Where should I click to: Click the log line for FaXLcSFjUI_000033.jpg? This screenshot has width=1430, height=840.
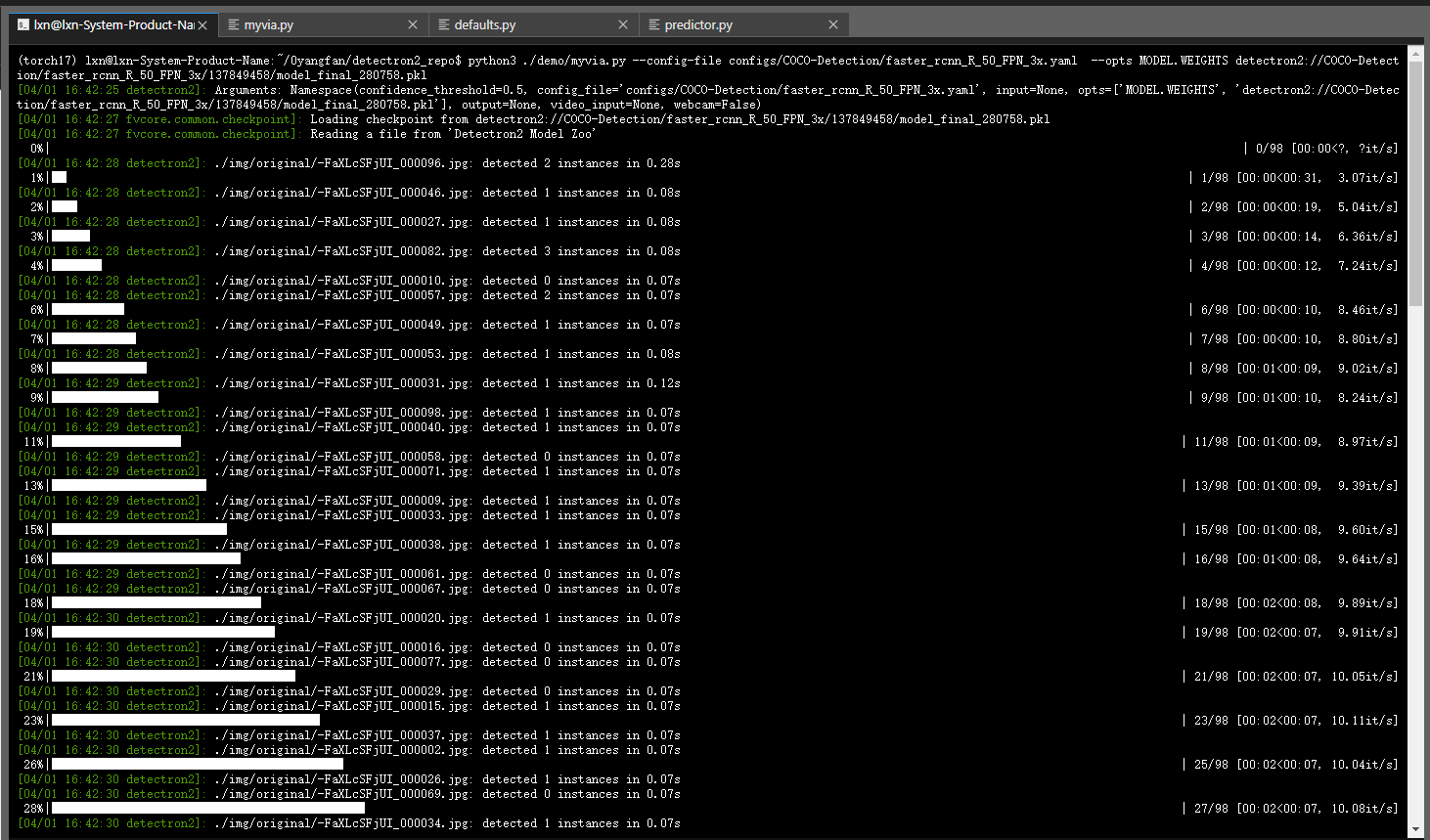[349, 515]
